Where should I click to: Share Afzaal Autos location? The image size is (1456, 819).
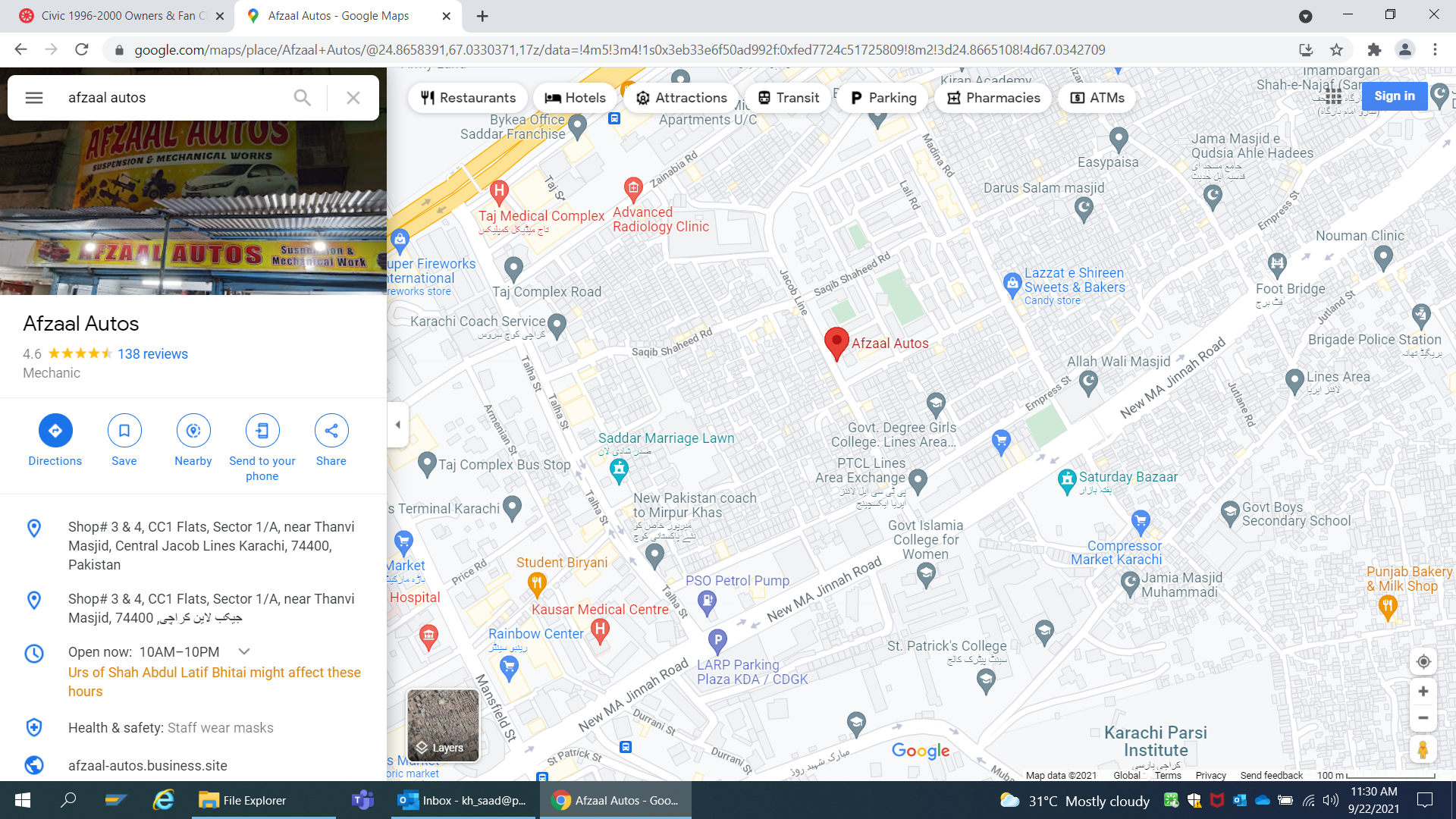[x=331, y=441]
